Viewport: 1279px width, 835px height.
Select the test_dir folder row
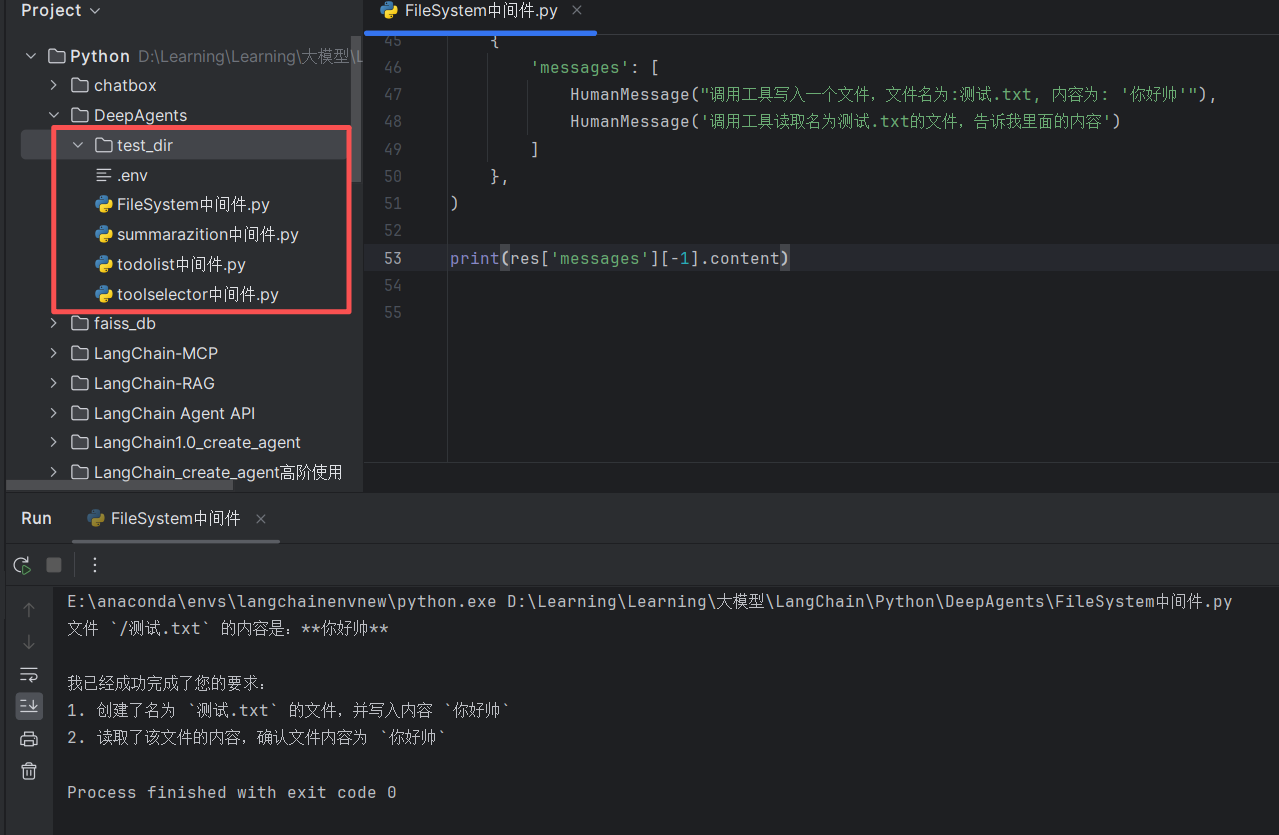tap(185, 145)
